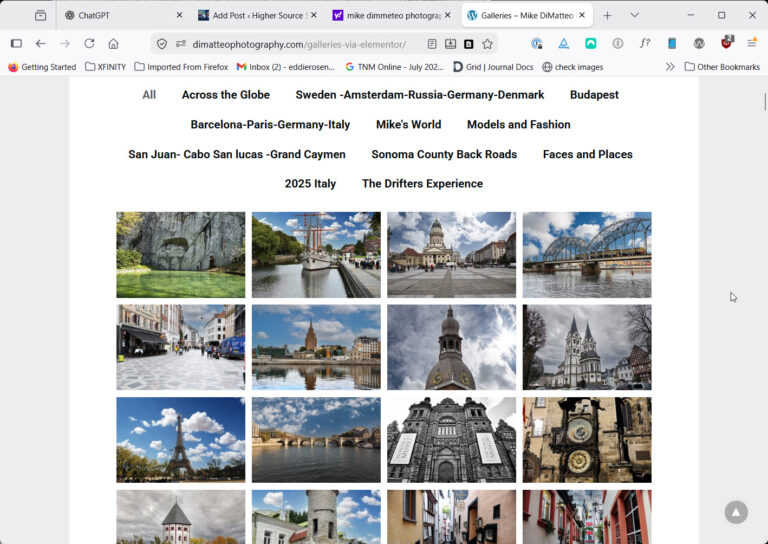Viewport: 768px width, 544px height.
Task: Open the WordPress extension icon in the toolbar
Action: coord(699,44)
